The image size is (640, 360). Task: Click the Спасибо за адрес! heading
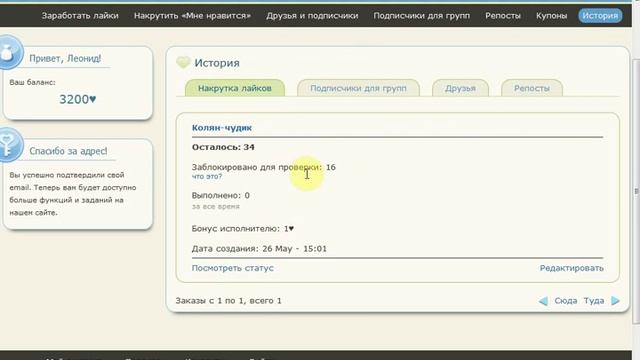tap(68, 151)
